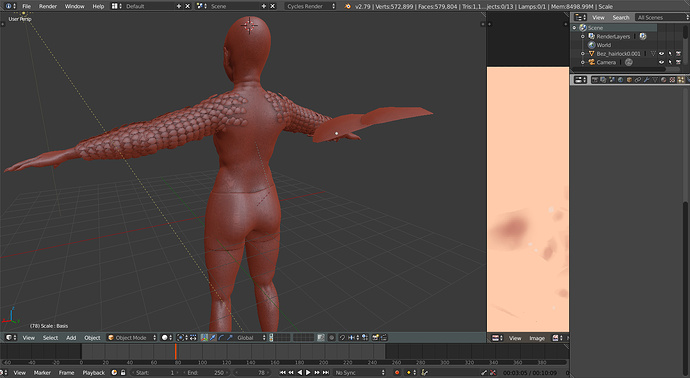
Task: Open the Material properties tab icon
Action: pos(664,80)
